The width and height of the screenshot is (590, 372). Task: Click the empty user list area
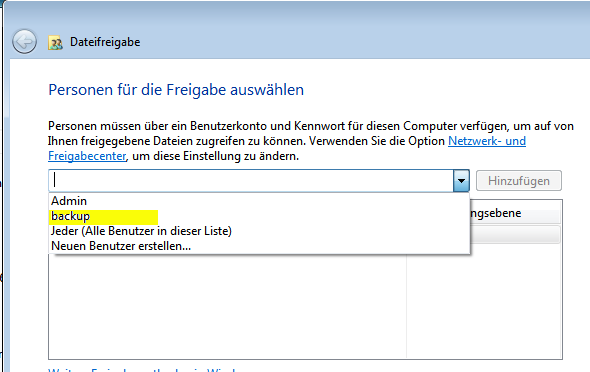click(x=227, y=306)
